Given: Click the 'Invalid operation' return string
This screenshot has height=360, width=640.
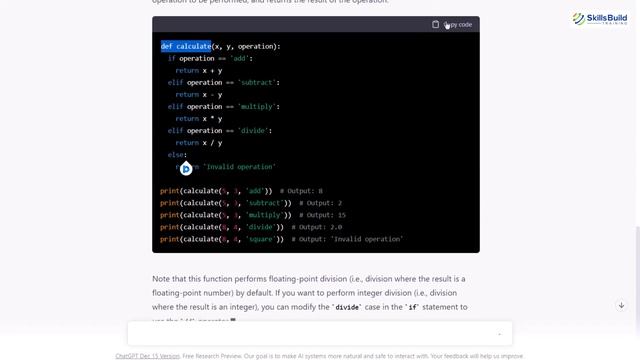Looking at the screenshot, I should (240, 167).
